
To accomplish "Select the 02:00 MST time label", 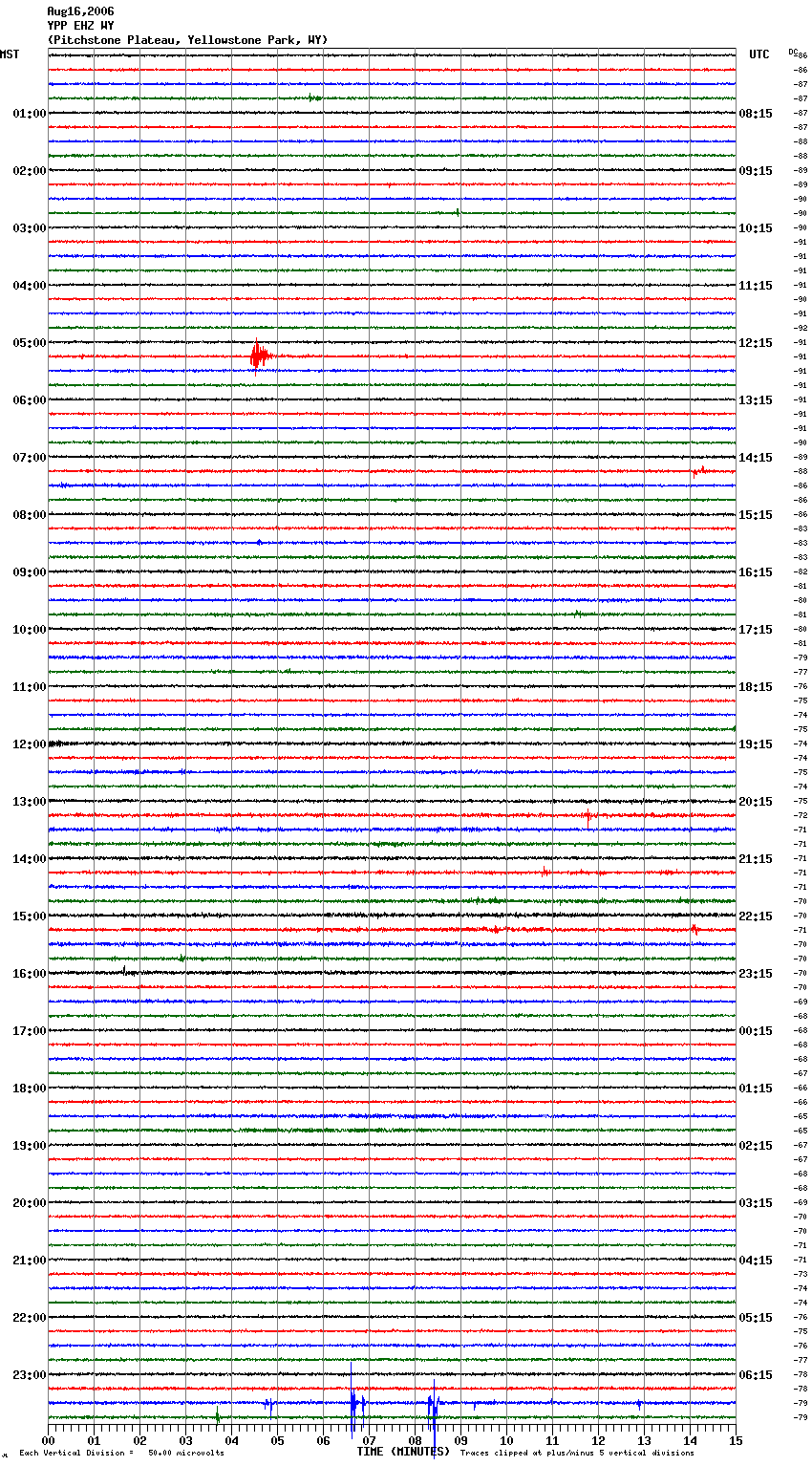I will pos(29,171).
